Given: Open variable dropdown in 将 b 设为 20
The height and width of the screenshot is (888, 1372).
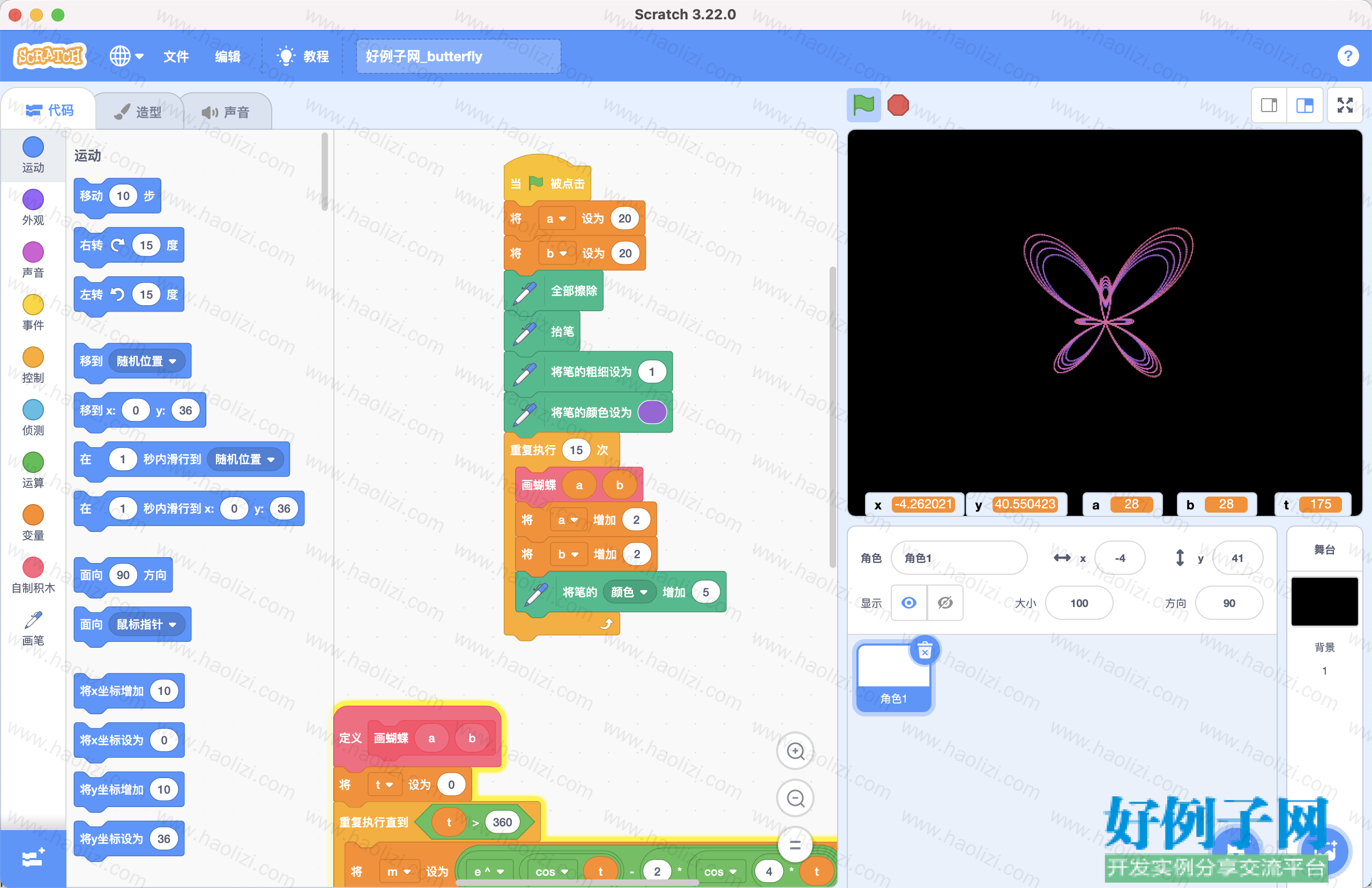Looking at the screenshot, I should 557,253.
